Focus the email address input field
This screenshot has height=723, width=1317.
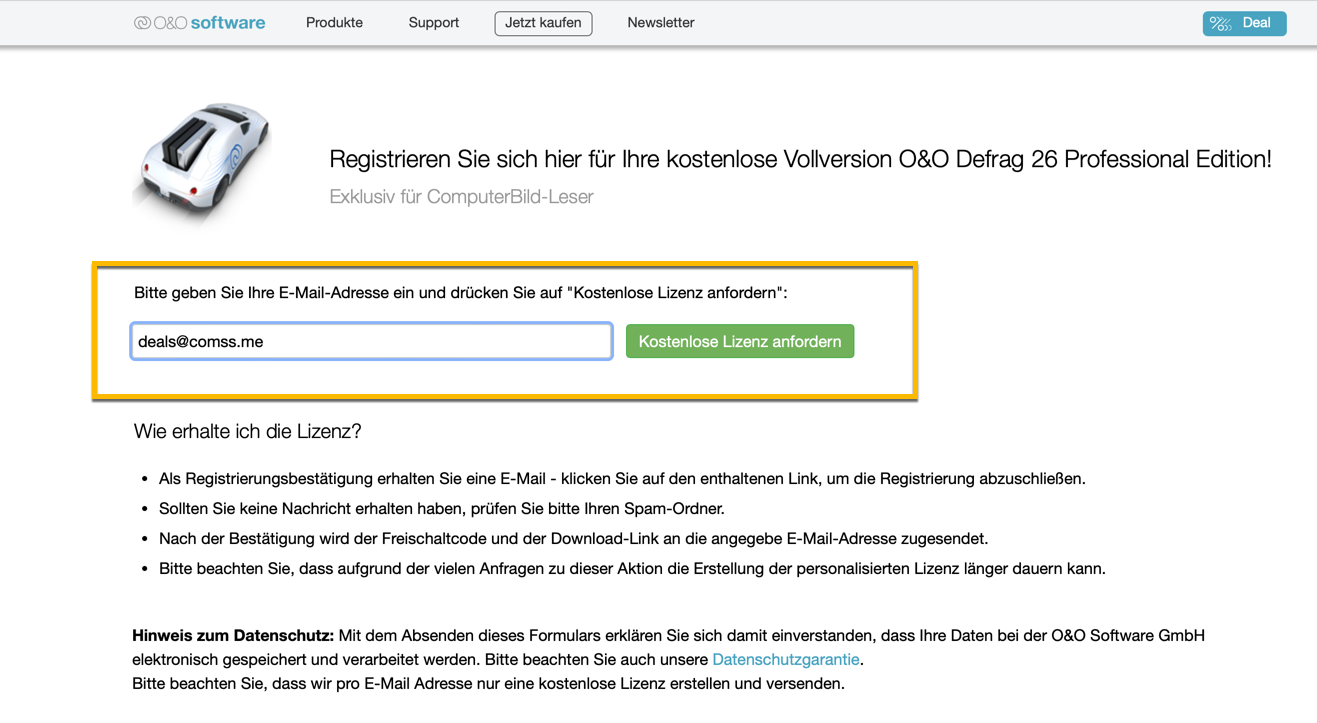(371, 341)
